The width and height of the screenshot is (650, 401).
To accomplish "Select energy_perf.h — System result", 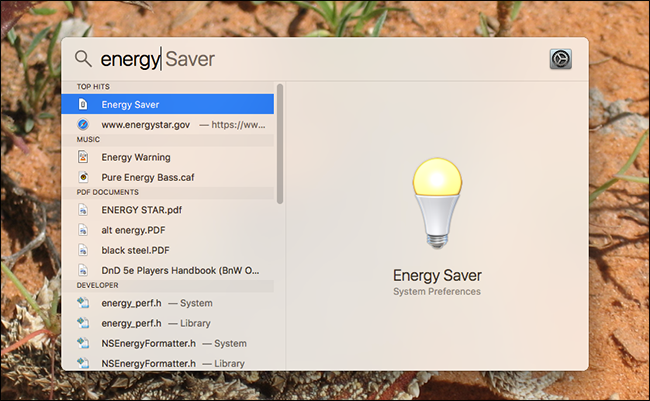I will [x=167, y=303].
